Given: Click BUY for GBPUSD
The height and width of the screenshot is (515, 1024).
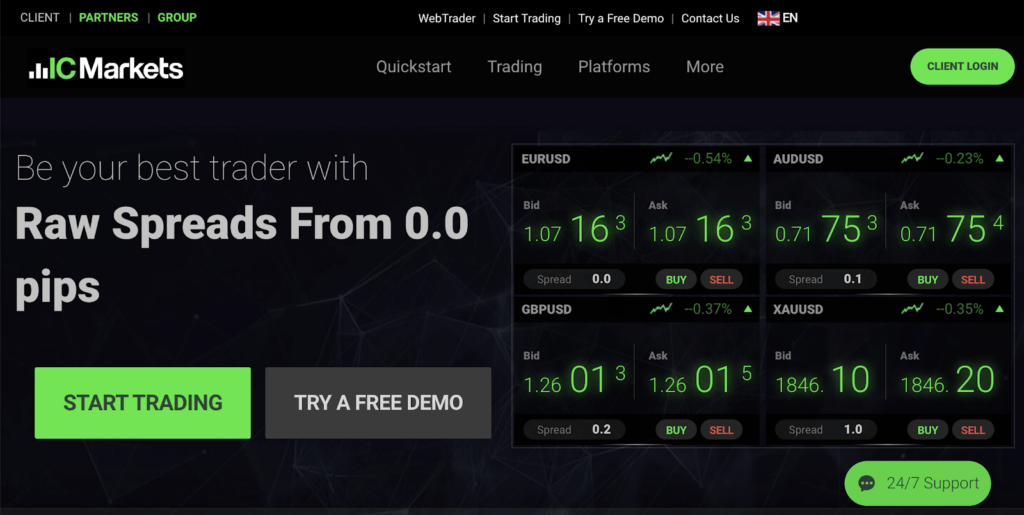Looking at the screenshot, I should [x=676, y=429].
